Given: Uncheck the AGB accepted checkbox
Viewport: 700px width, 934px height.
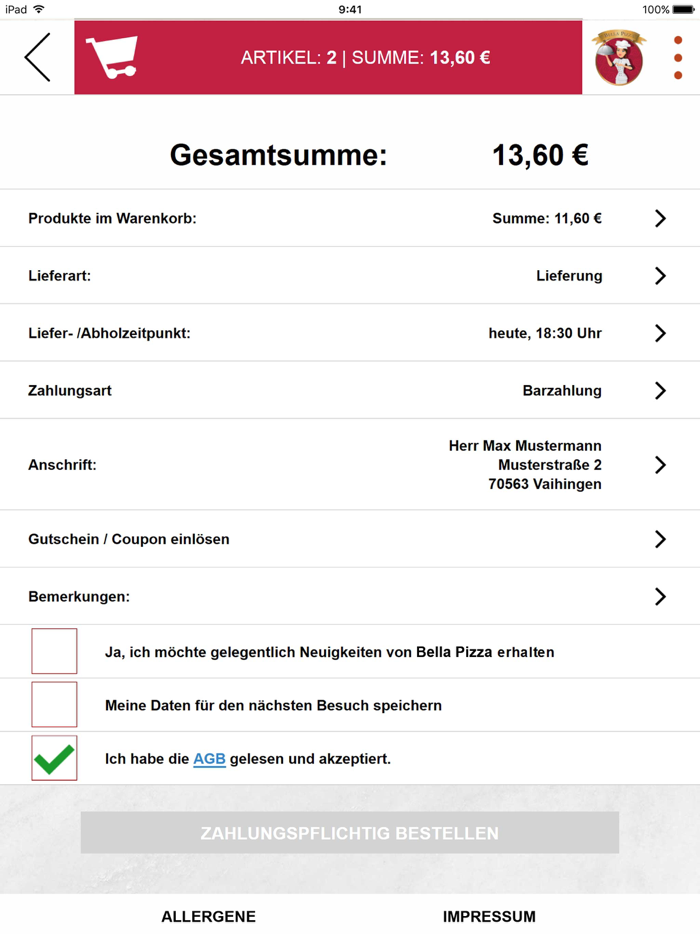Looking at the screenshot, I should pyautogui.click(x=54, y=758).
